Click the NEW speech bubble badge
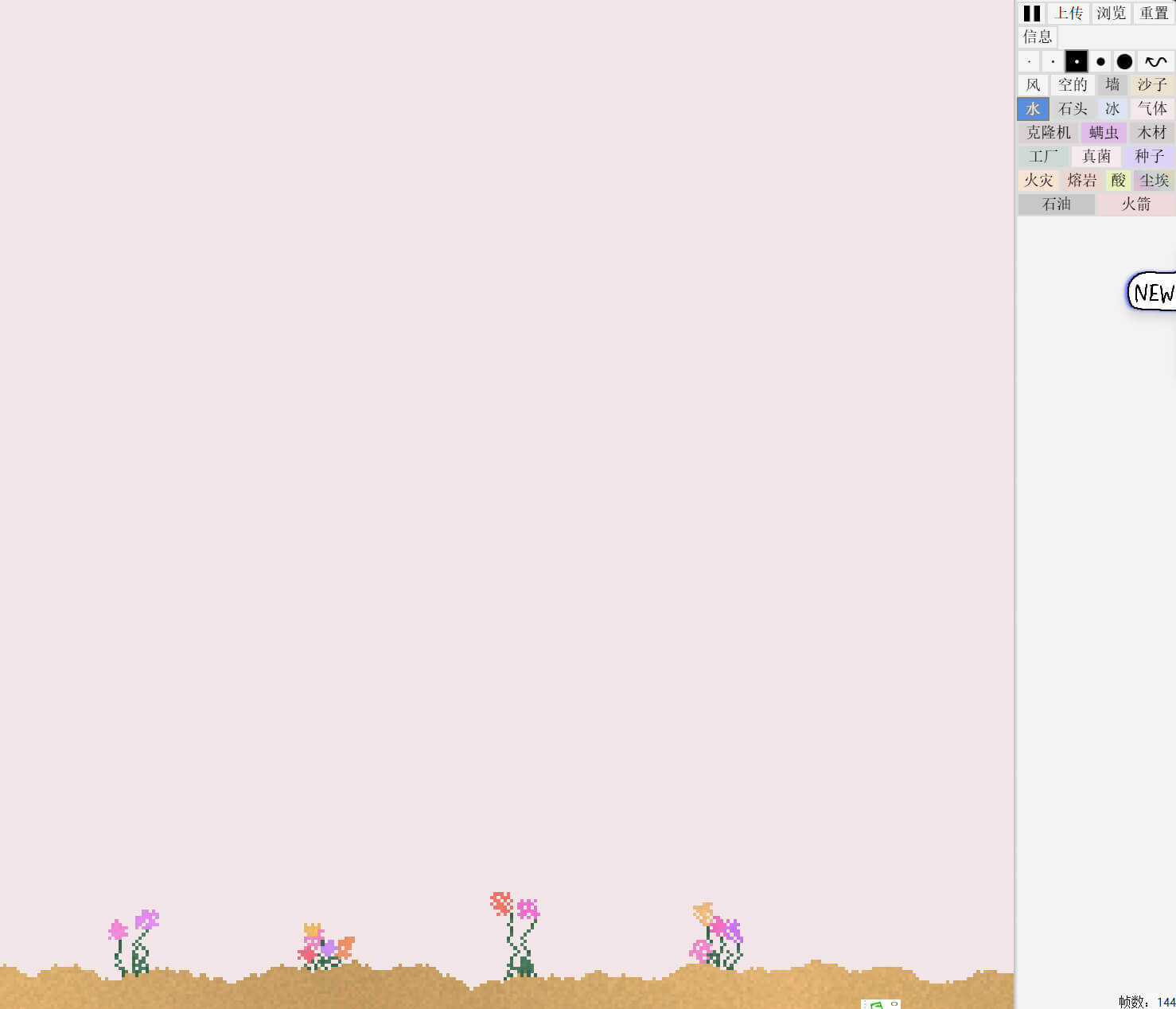This screenshot has height=1009, width=1176. (1153, 293)
